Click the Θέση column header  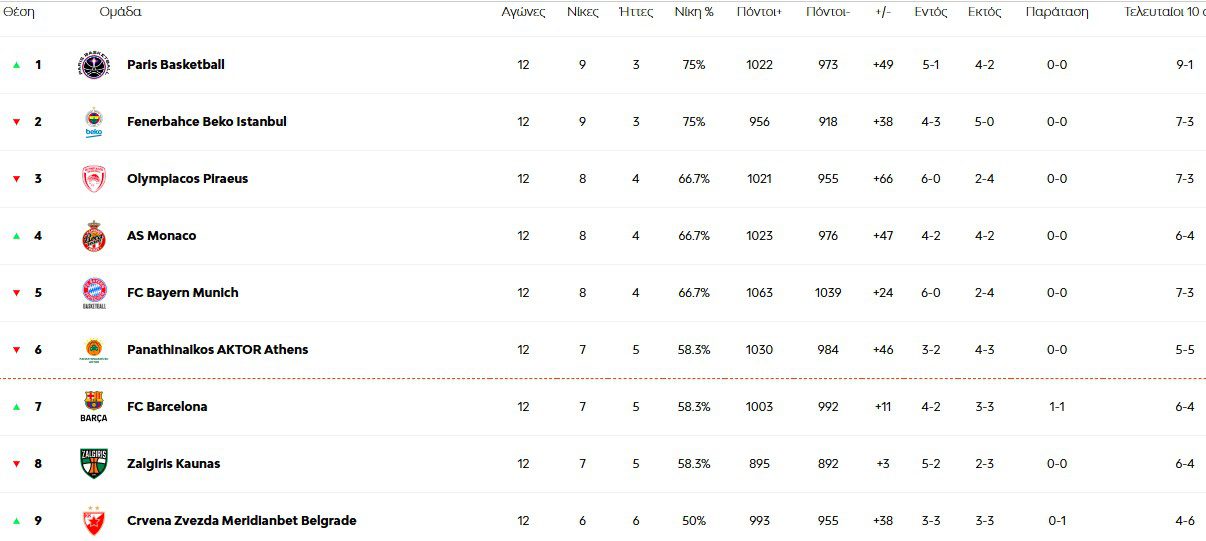[20, 12]
